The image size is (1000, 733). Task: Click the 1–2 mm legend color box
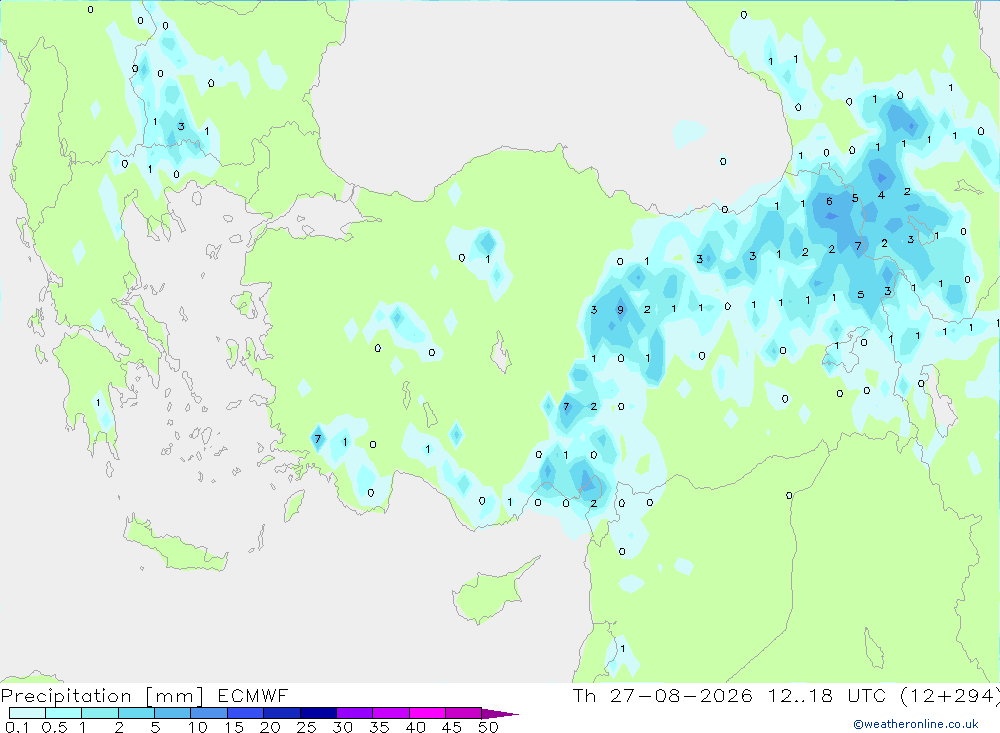pos(100,713)
